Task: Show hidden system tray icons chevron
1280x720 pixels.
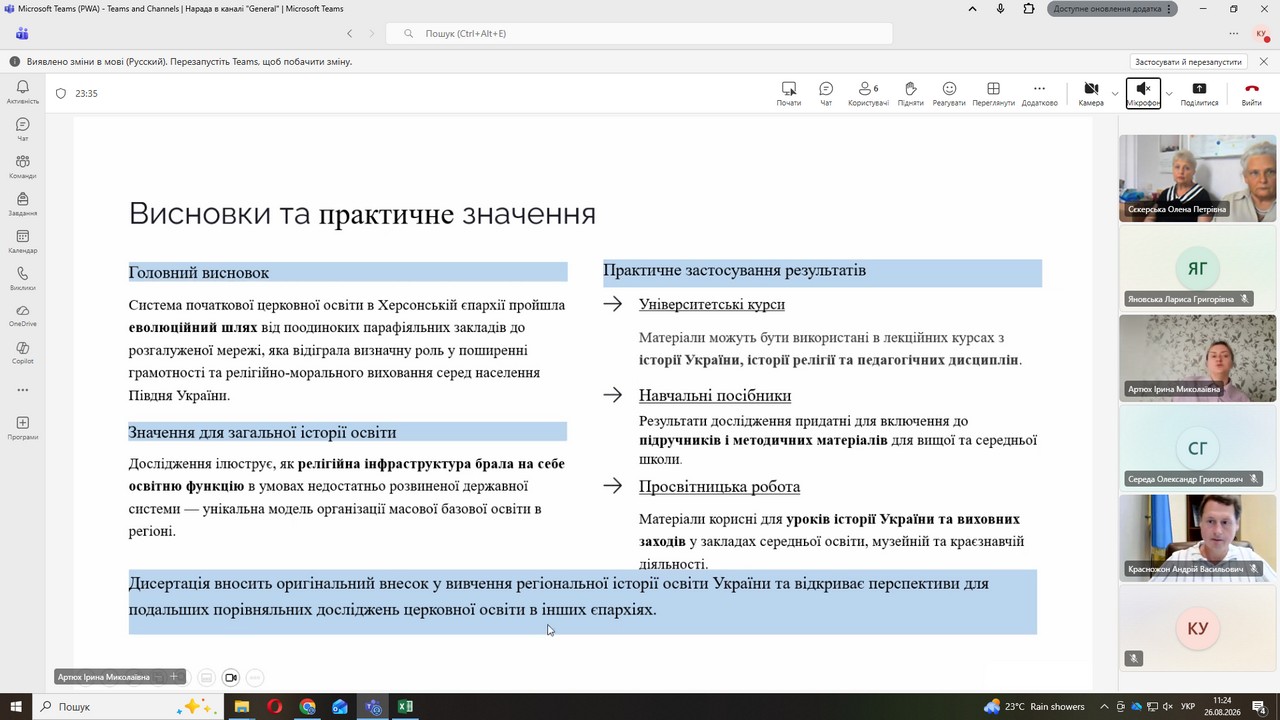Action: (1104, 706)
